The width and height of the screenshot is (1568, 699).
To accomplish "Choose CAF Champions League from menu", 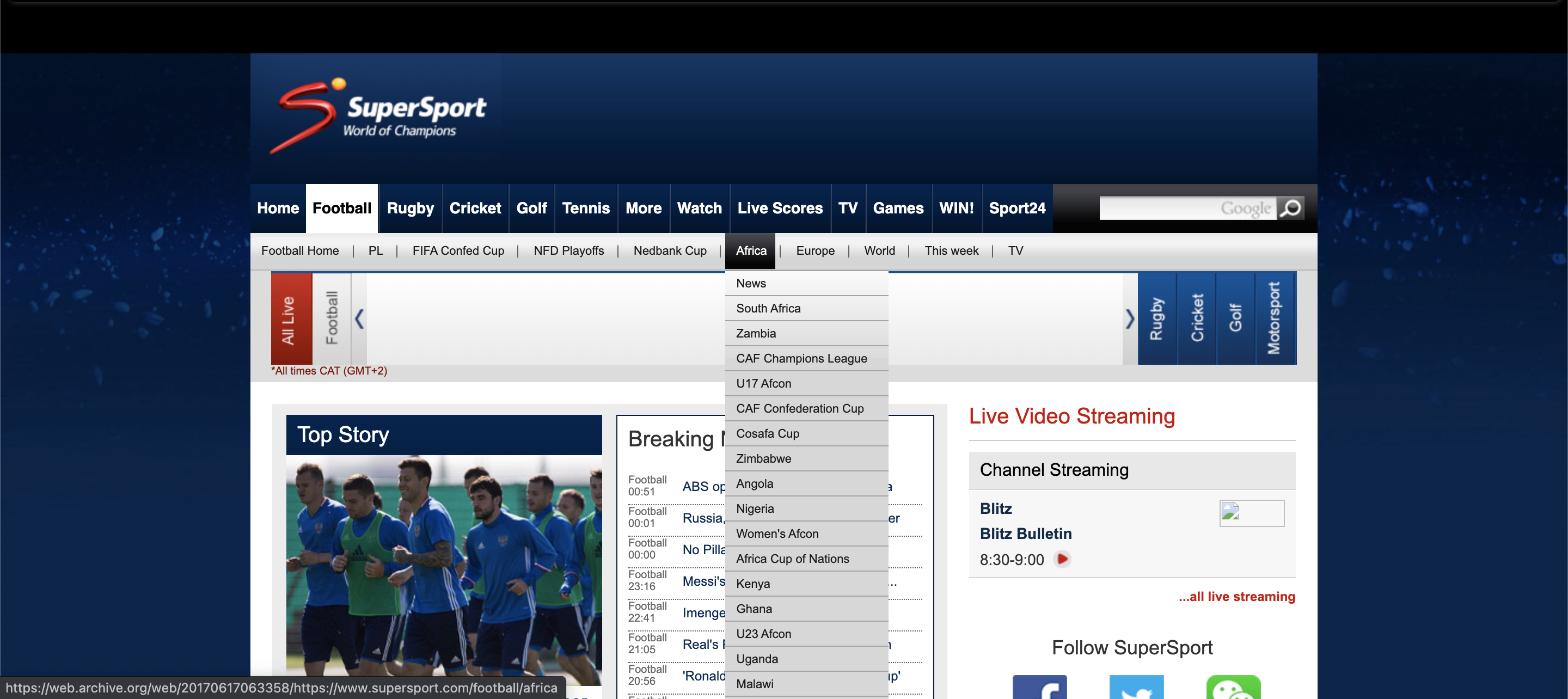I will point(801,359).
